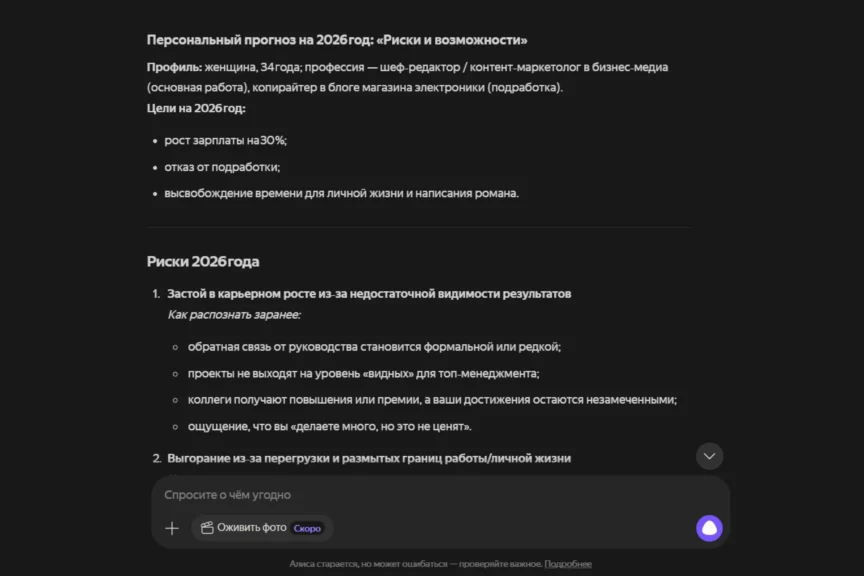Click the Персональный прогноз на 2026 год heading
864x576 pixels.
coord(337,40)
